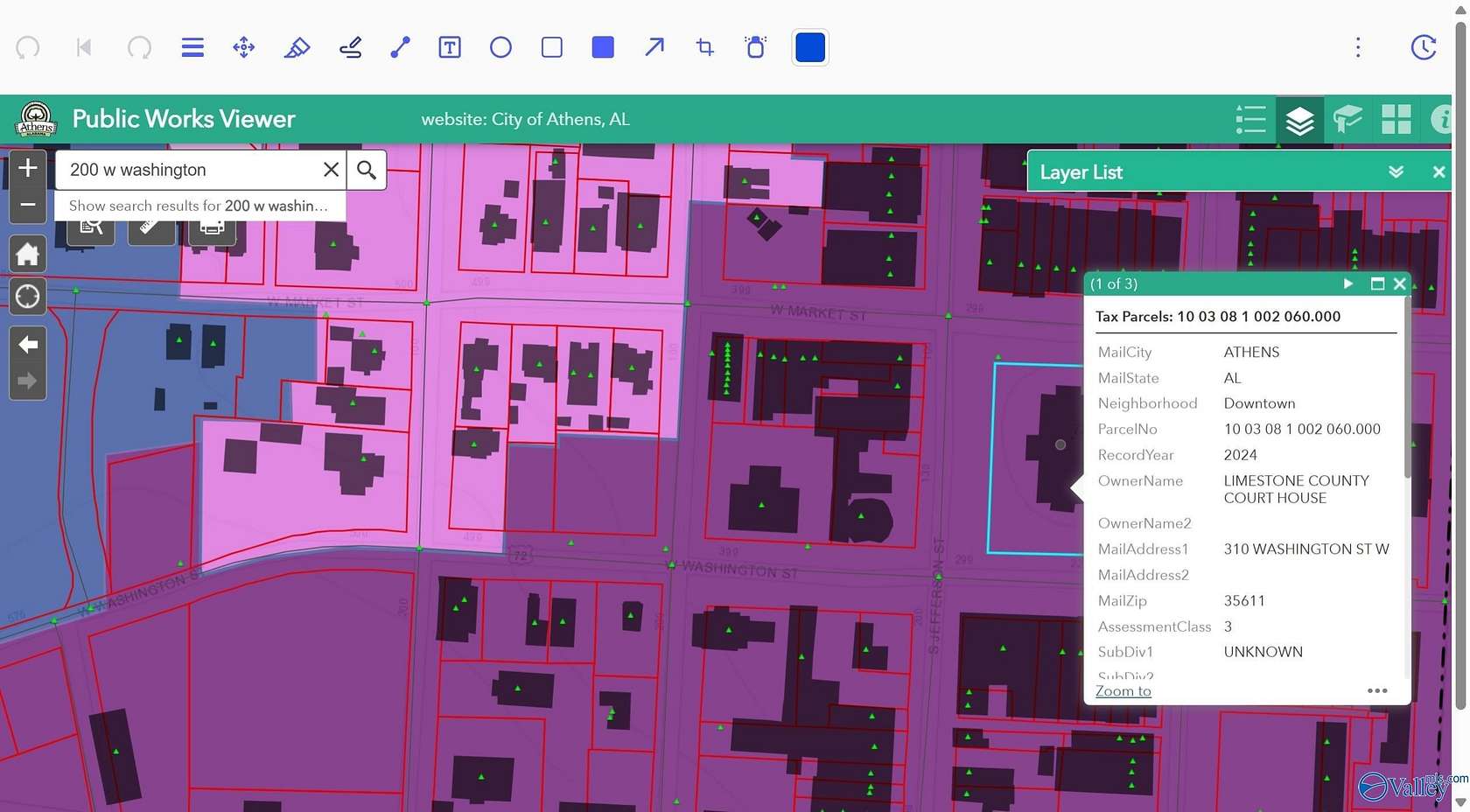Activate the crop tool
Viewport: 1470px width, 812px height.
704,47
